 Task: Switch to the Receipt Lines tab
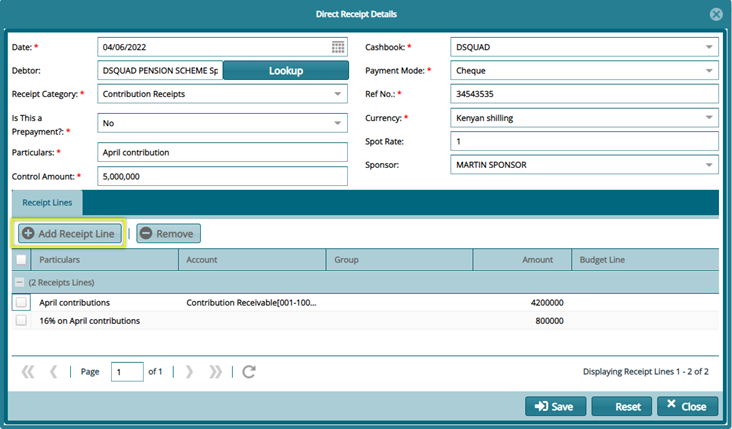[47, 203]
